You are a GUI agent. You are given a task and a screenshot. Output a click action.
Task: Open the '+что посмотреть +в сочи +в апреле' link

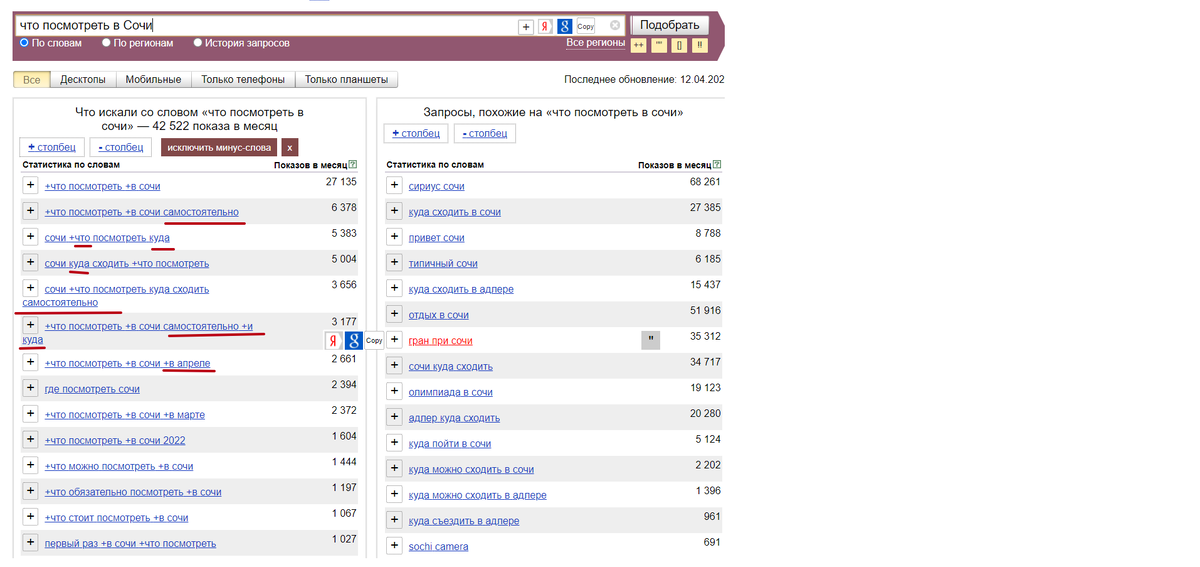[x=128, y=362]
